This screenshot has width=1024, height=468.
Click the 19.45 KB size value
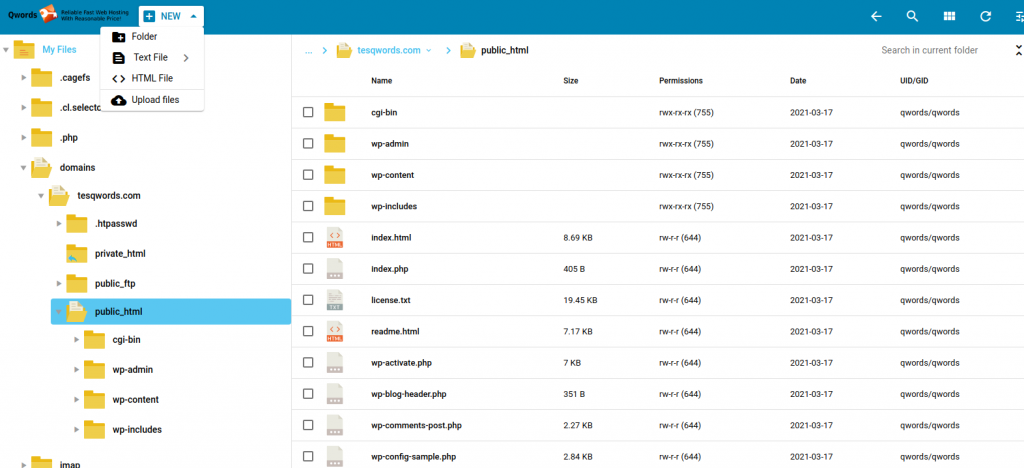click(580, 300)
